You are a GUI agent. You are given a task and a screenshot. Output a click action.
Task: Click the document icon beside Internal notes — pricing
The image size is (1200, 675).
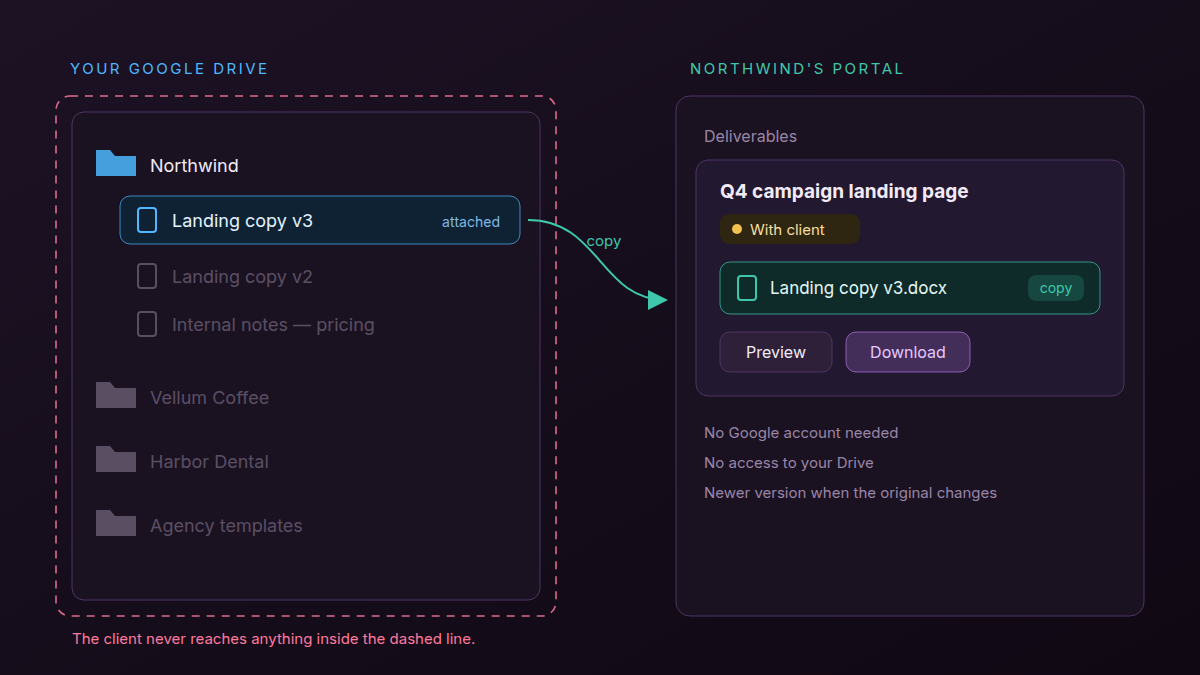pyautogui.click(x=147, y=324)
